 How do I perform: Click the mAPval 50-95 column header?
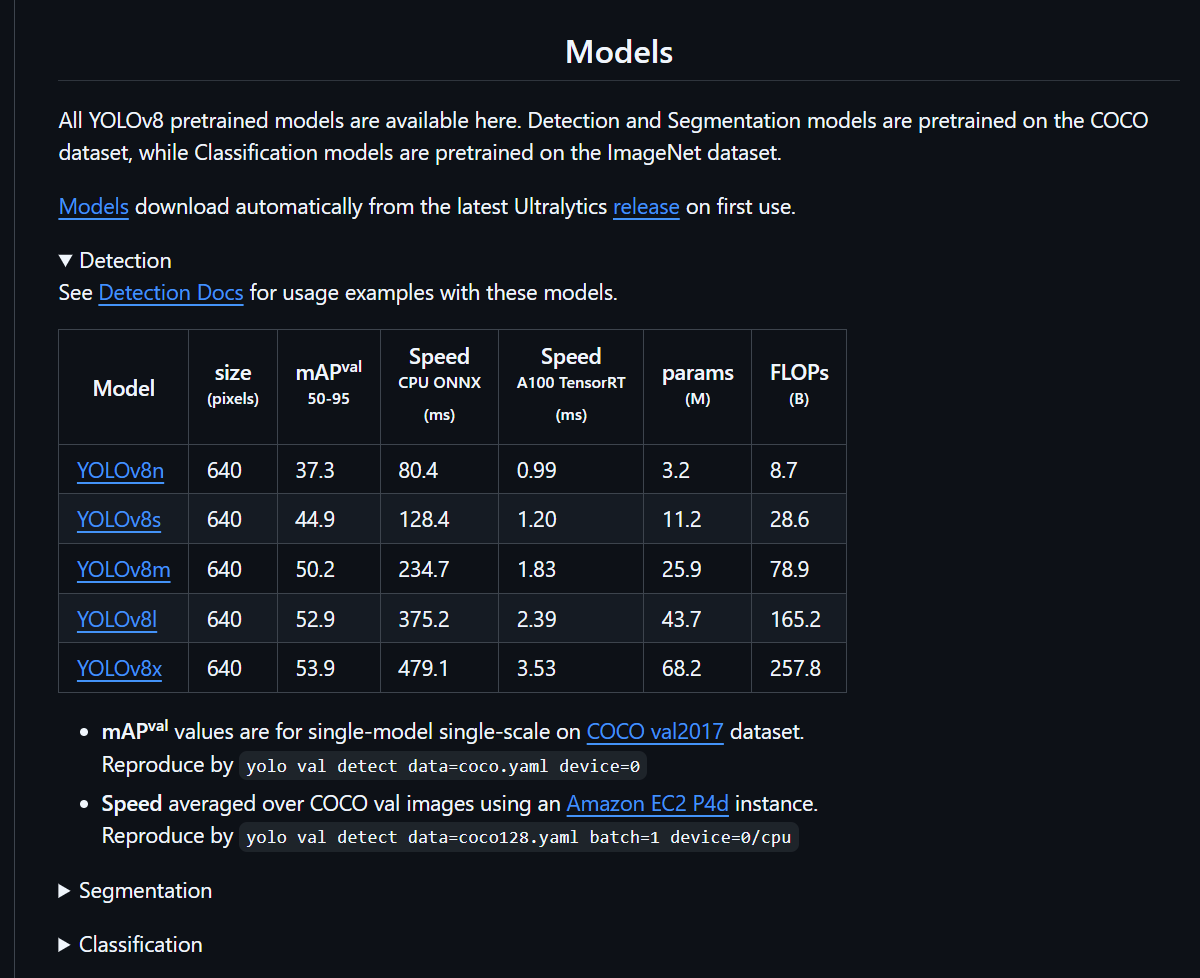[x=329, y=386]
